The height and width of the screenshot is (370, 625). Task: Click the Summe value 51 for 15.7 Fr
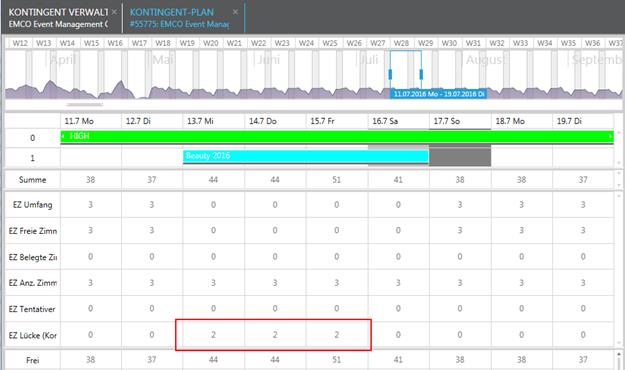pyautogui.click(x=337, y=180)
